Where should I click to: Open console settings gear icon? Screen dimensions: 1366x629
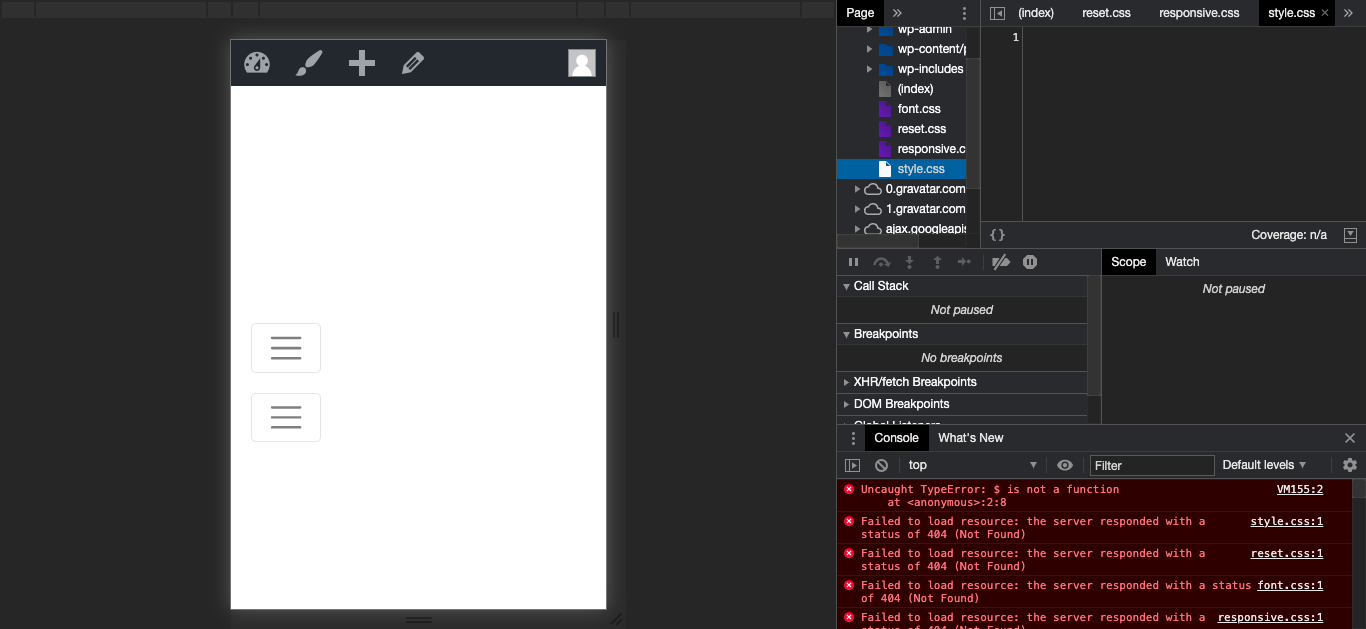click(x=1350, y=465)
